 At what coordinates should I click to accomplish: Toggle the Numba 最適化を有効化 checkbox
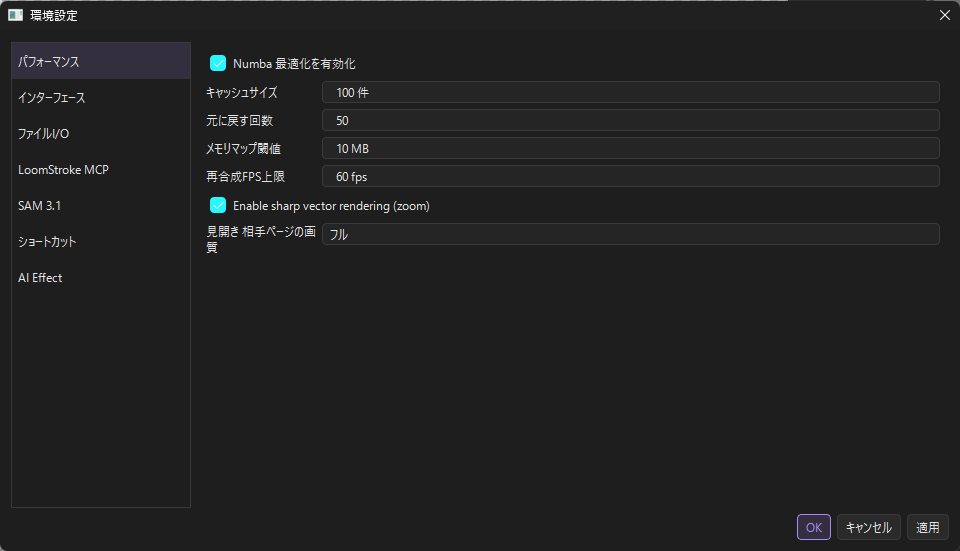218,63
